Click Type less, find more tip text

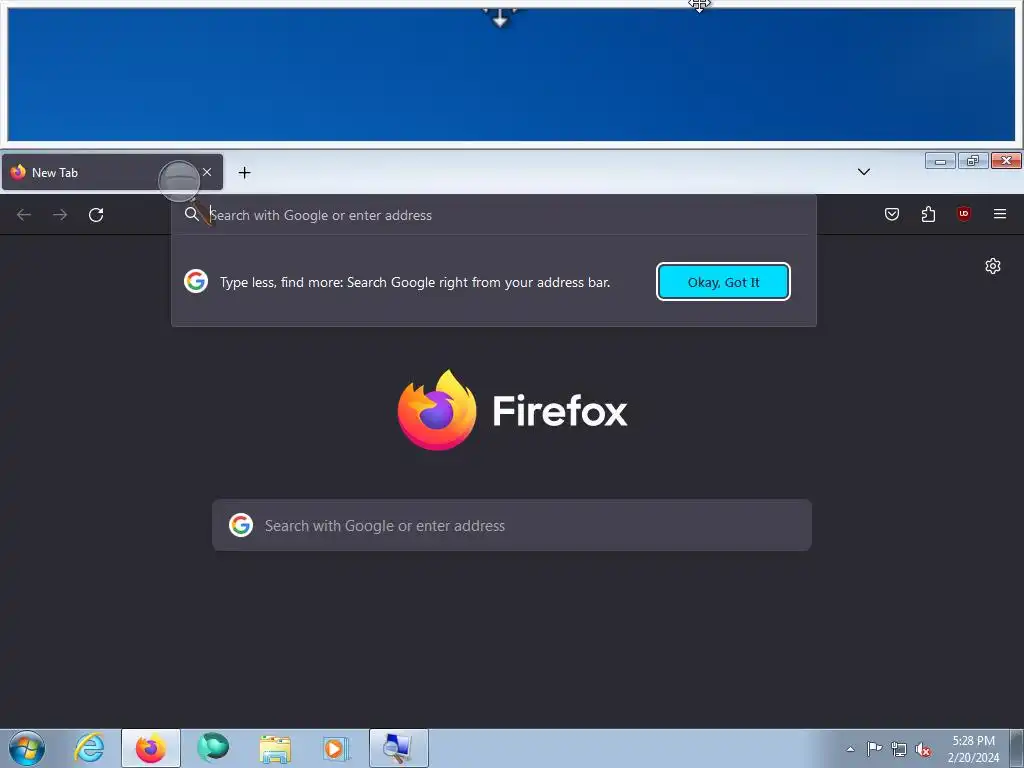pos(415,282)
